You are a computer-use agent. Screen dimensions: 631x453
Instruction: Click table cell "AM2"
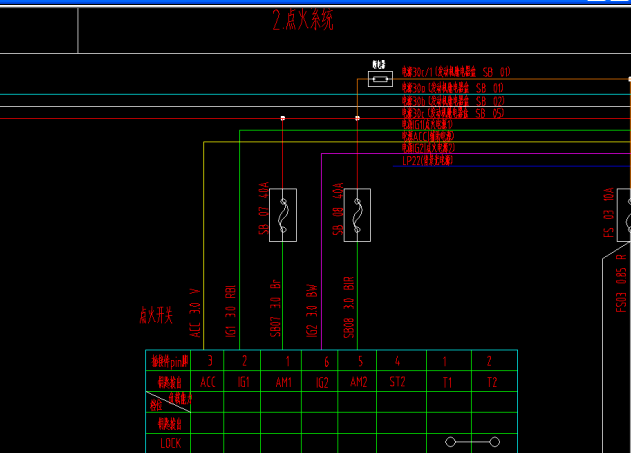[x=357, y=381]
